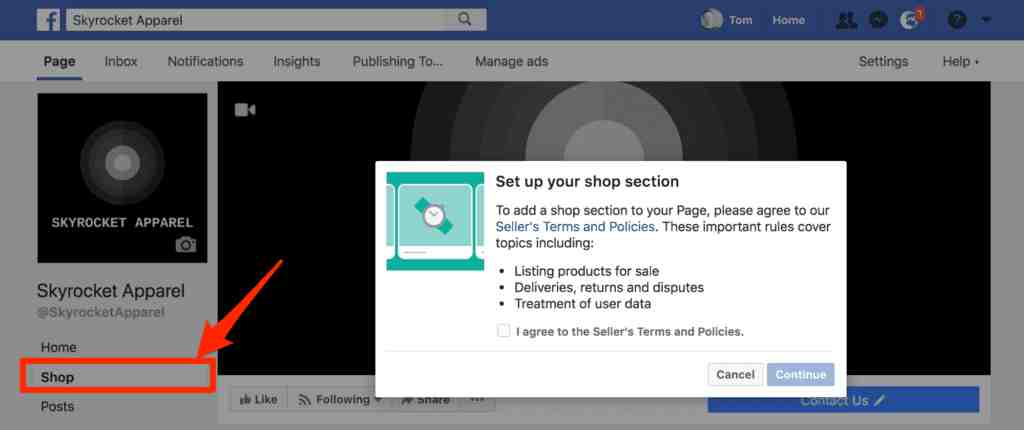The height and width of the screenshot is (430, 1024).
Task: Open the Help dropdown menu
Action: click(x=960, y=61)
